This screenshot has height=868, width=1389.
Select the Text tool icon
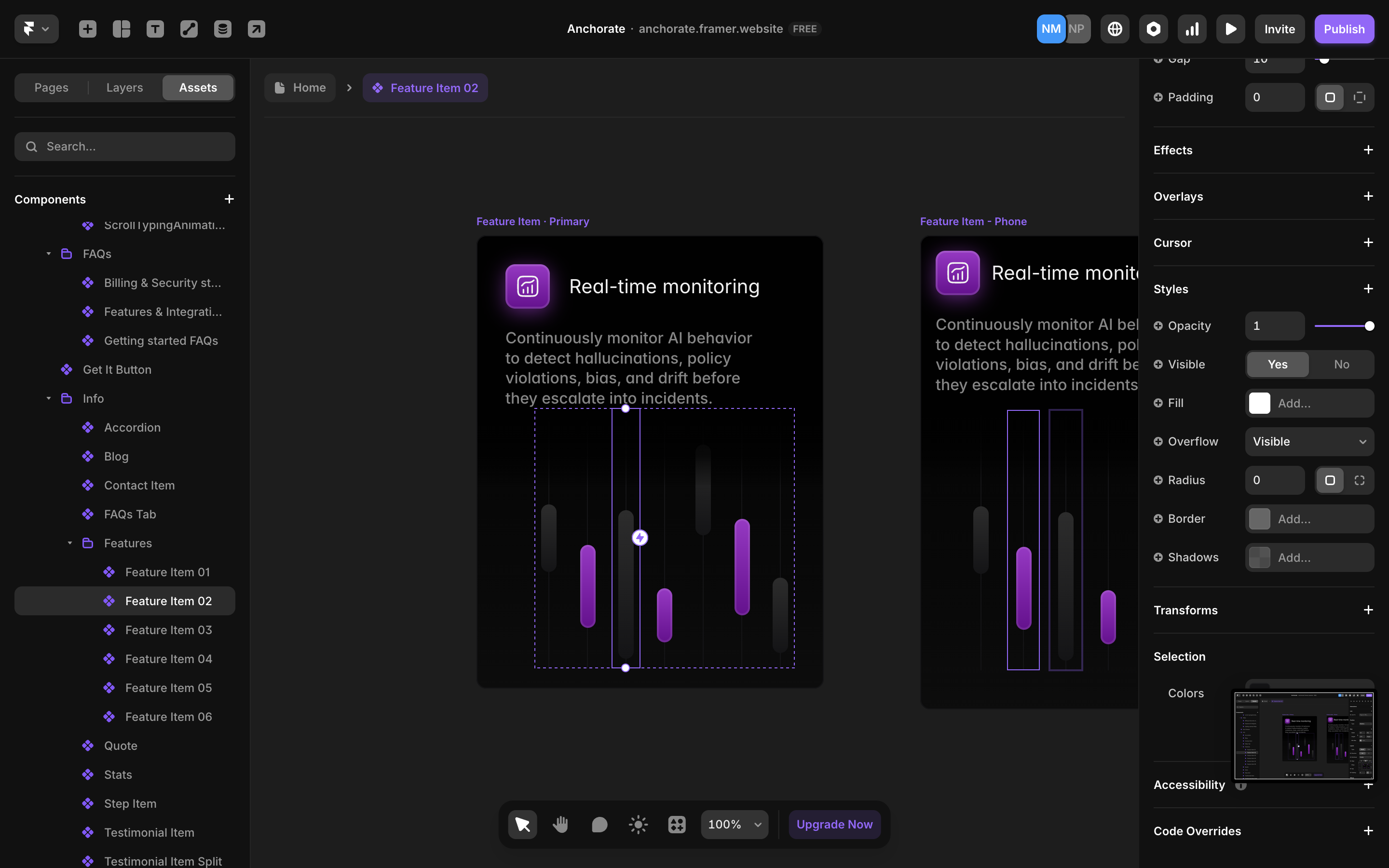click(155, 29)
